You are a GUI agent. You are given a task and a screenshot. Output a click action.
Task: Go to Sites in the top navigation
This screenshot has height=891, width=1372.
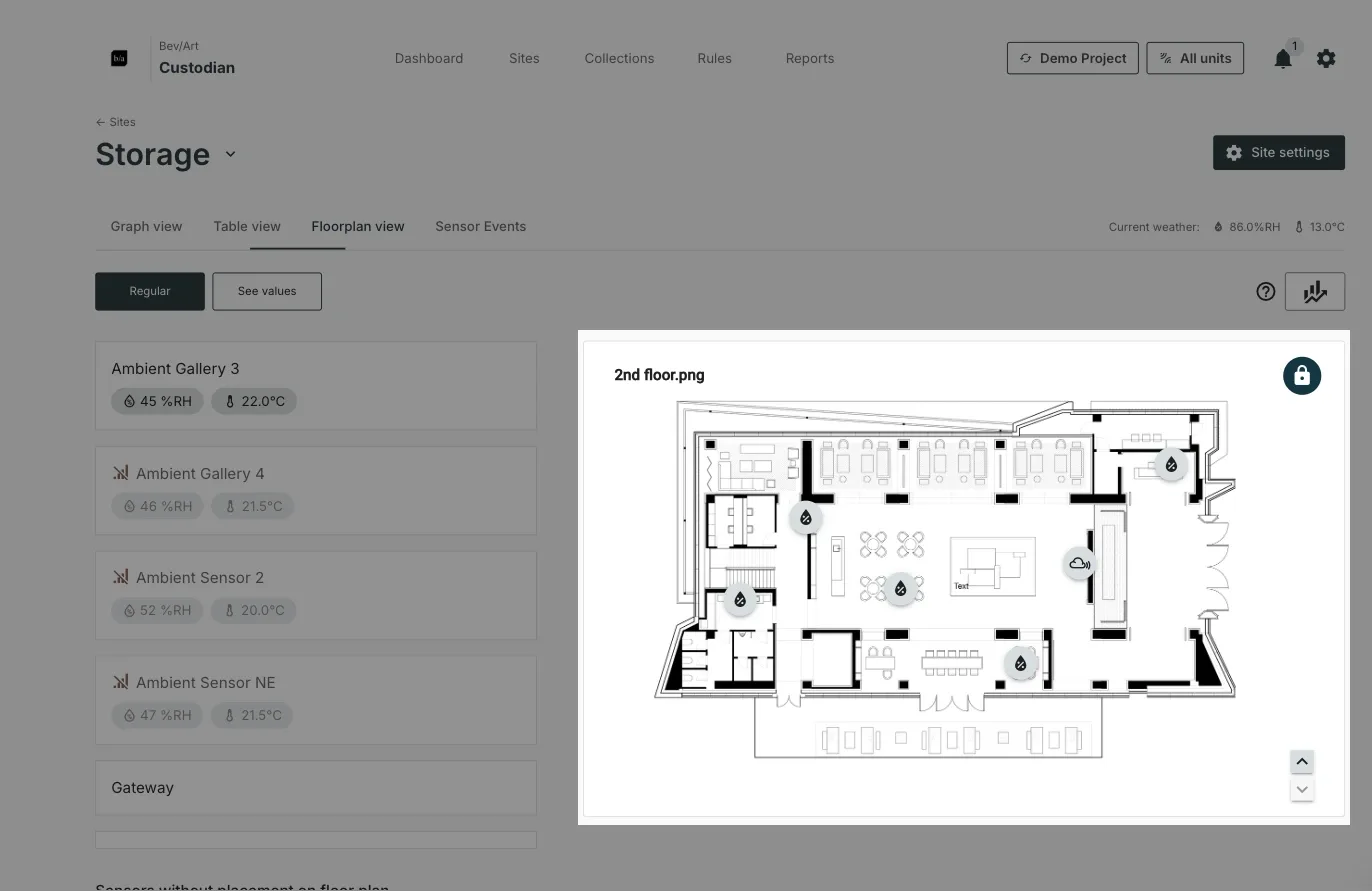pyautogui.click(x=524, y=58)
